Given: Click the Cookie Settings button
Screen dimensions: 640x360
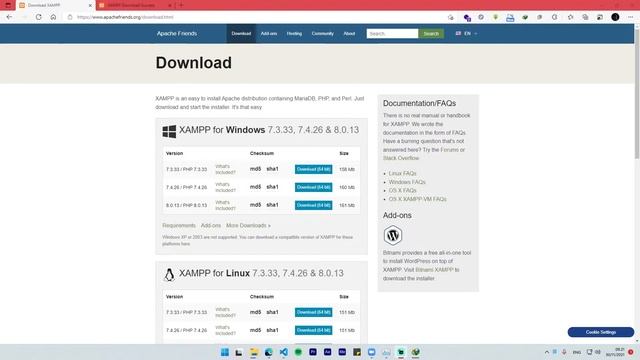Looking at the screenshot, I should coord(601,332).
